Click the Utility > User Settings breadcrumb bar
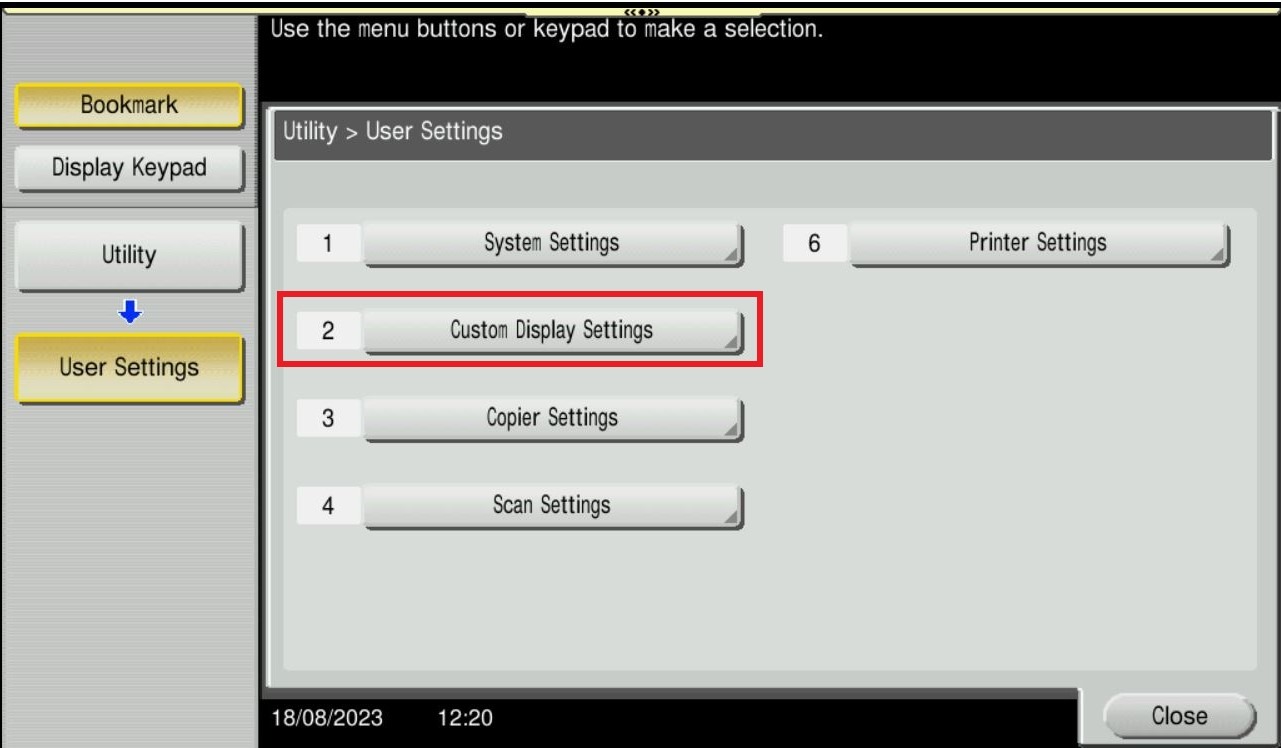Image resolution: width=1281 pixels, height=748 pixels. click(774, 132)
